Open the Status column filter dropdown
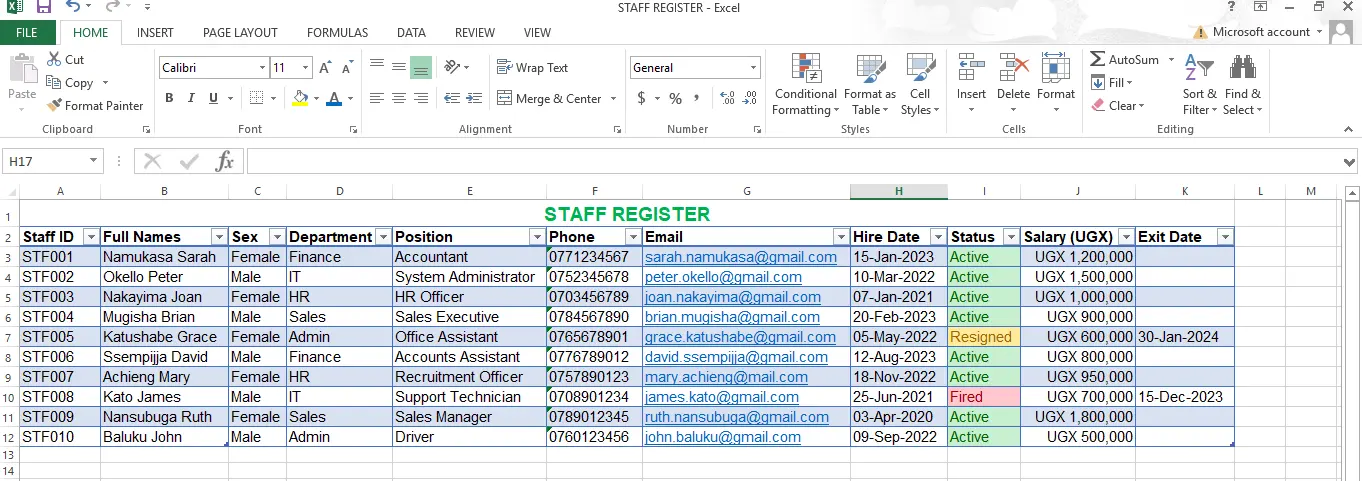This screenshot has width=1362, height=481. click(1011, 237)
